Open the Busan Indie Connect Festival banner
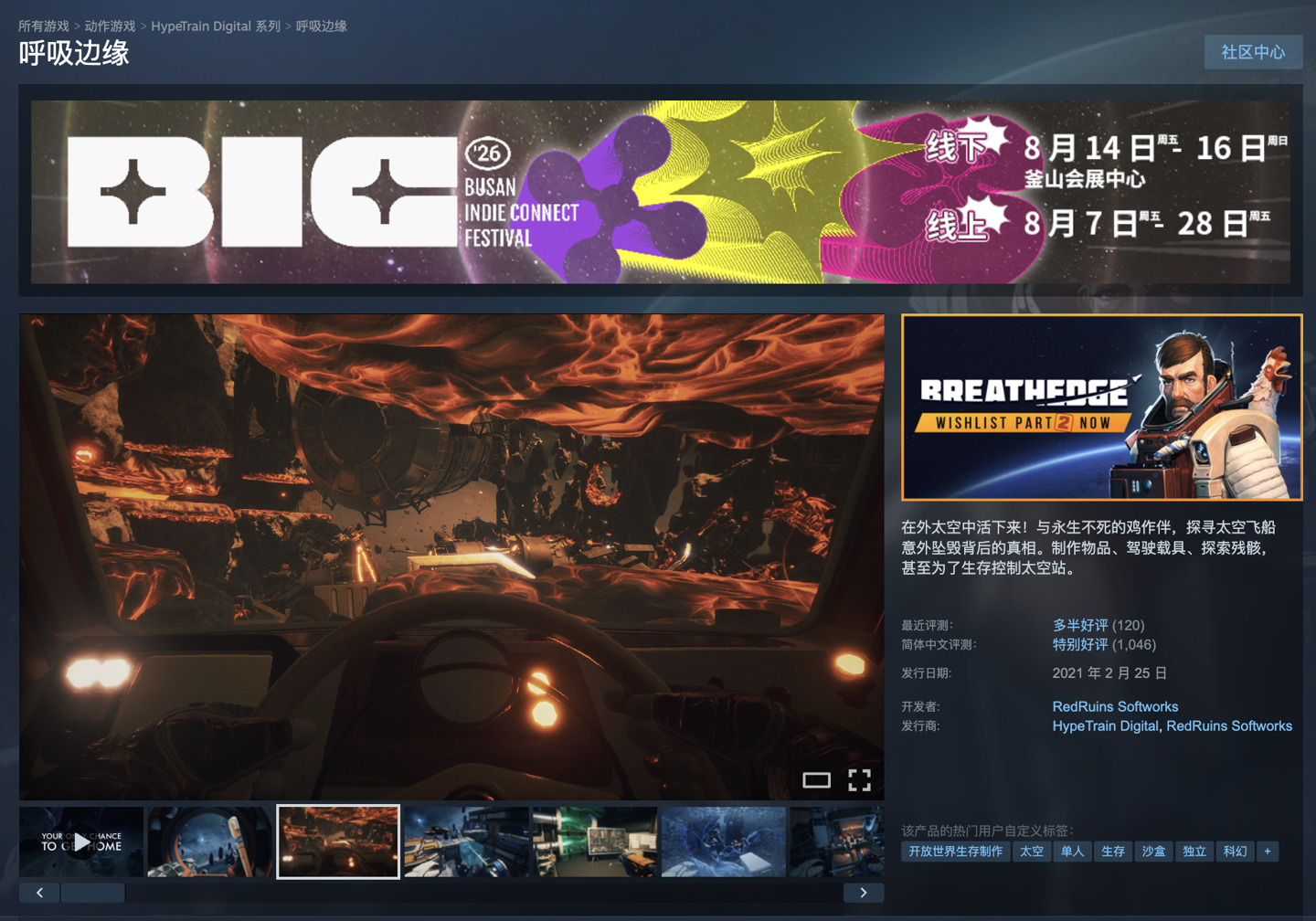The width and height of the screenshot is (1316, 921). coord(661,192)
